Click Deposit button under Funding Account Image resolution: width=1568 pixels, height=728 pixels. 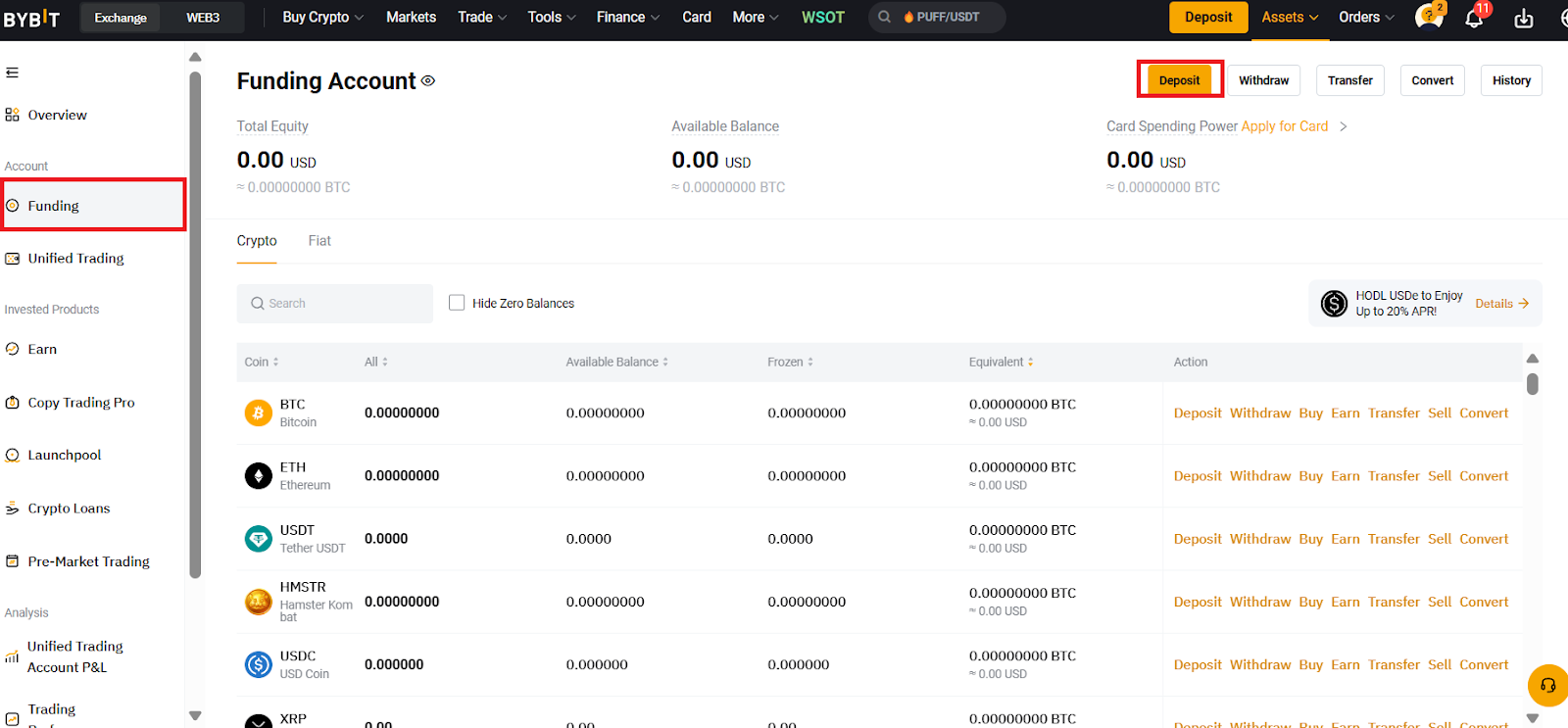coord(1179,80)
